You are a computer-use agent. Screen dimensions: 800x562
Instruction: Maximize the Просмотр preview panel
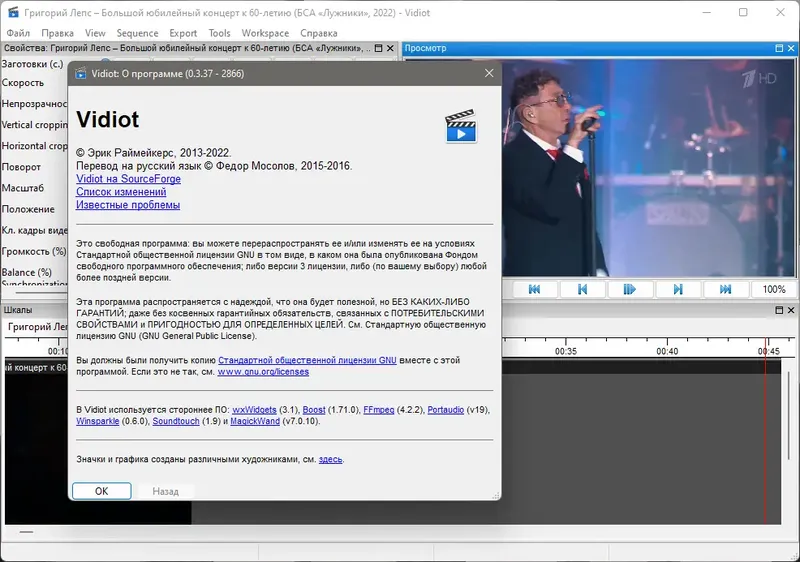point(779,48)
